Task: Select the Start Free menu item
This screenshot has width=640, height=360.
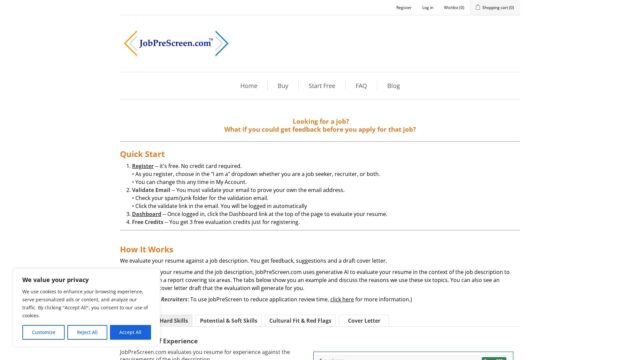Action: (x=322, y=86)
